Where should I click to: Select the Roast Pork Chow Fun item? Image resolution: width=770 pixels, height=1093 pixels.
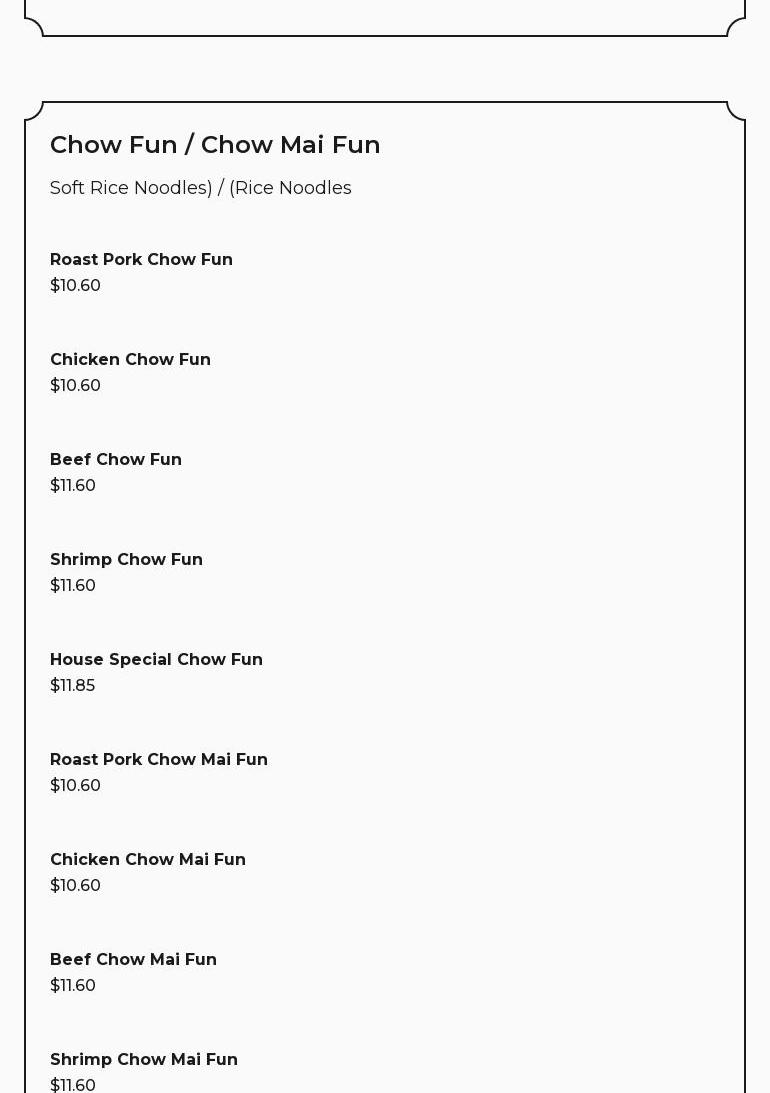point(141,259)
